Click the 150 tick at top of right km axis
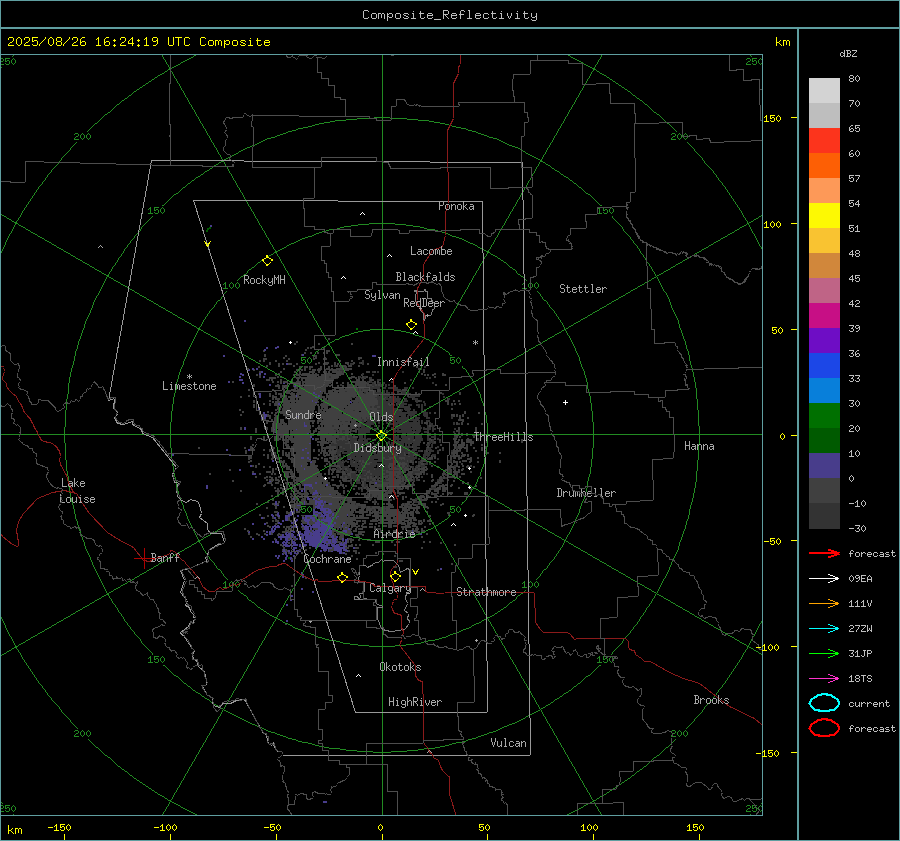Image resolution: width=900 pixels, height=841 pixels. coord(772,118)
